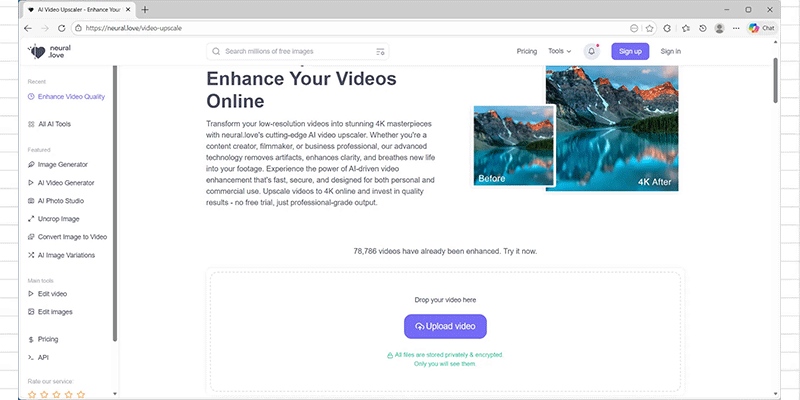Viewport: 800px width, 400px height.
Task: Expand Edit video in Main tools
Action: click(x=52, y=293)
